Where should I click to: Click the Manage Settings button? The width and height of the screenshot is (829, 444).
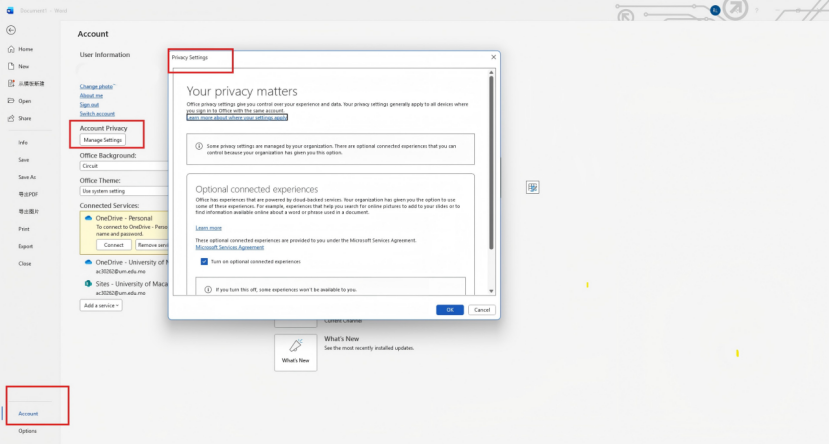coord(103,140)
